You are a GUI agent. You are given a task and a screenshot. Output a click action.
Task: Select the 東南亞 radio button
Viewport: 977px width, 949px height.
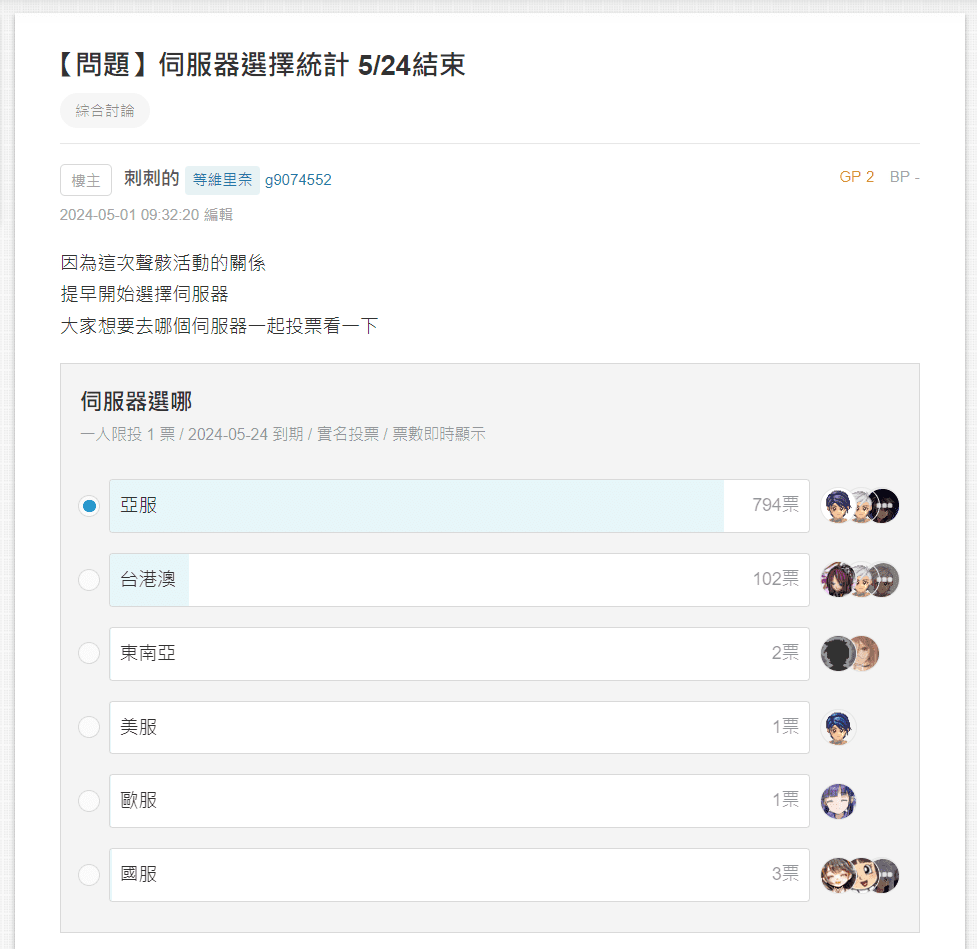[89, 653]
